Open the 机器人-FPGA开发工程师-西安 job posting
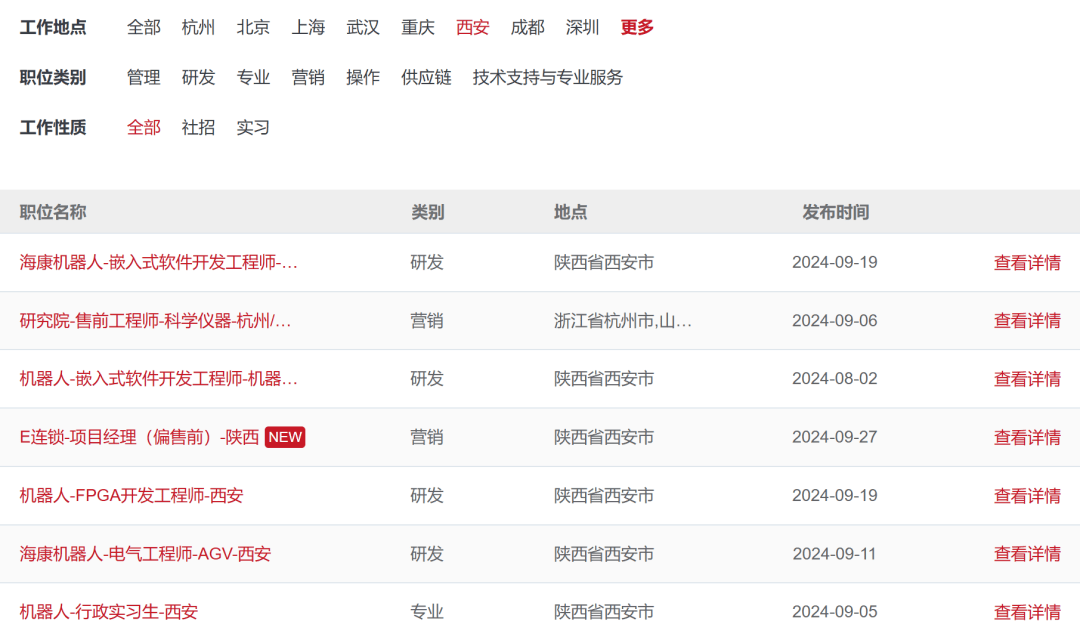The image size is (1080, 640). click(132, 495)
